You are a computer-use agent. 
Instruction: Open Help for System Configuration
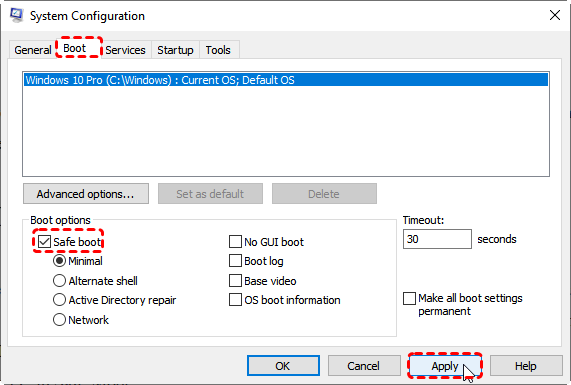(x=526, y=366)
